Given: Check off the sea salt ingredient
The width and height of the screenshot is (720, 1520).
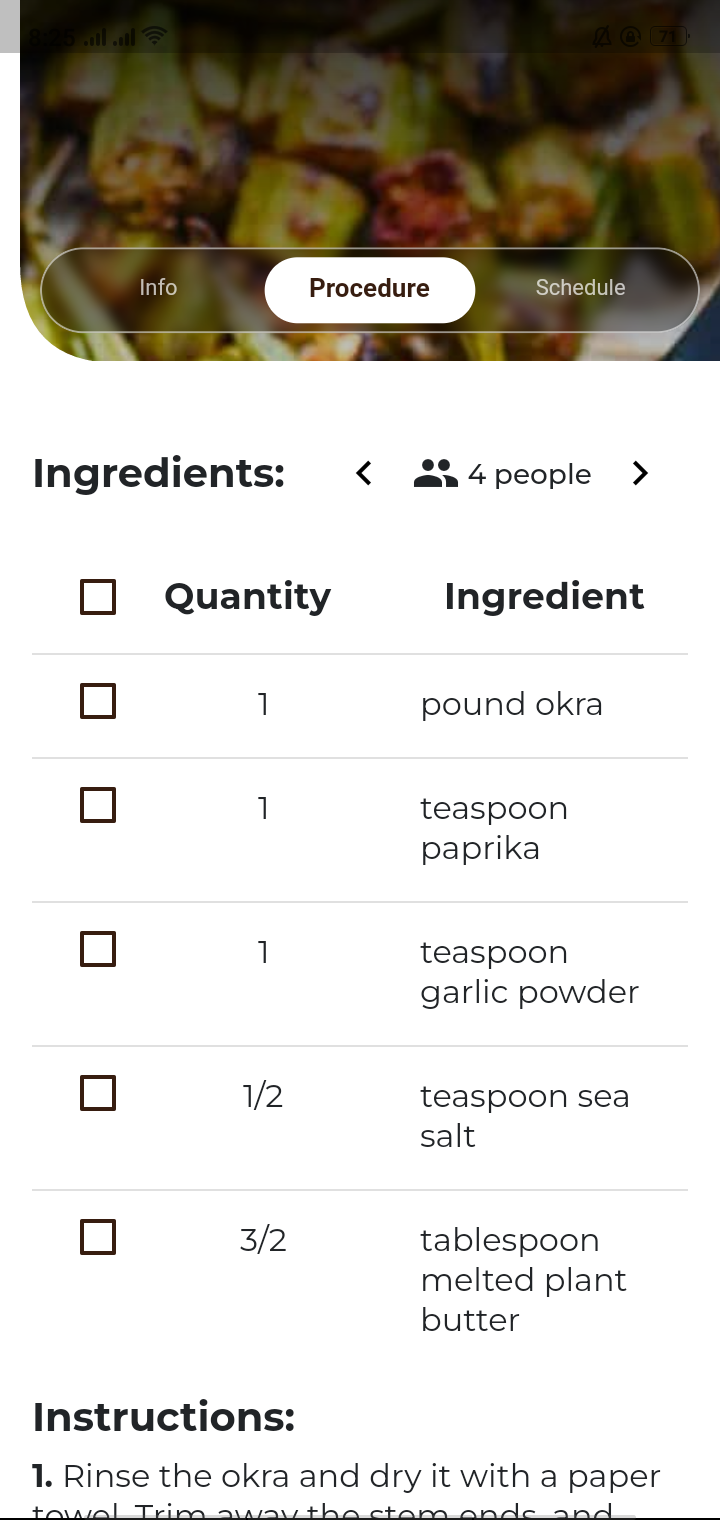Looking at the screenshot, I should coord(98,1093).
